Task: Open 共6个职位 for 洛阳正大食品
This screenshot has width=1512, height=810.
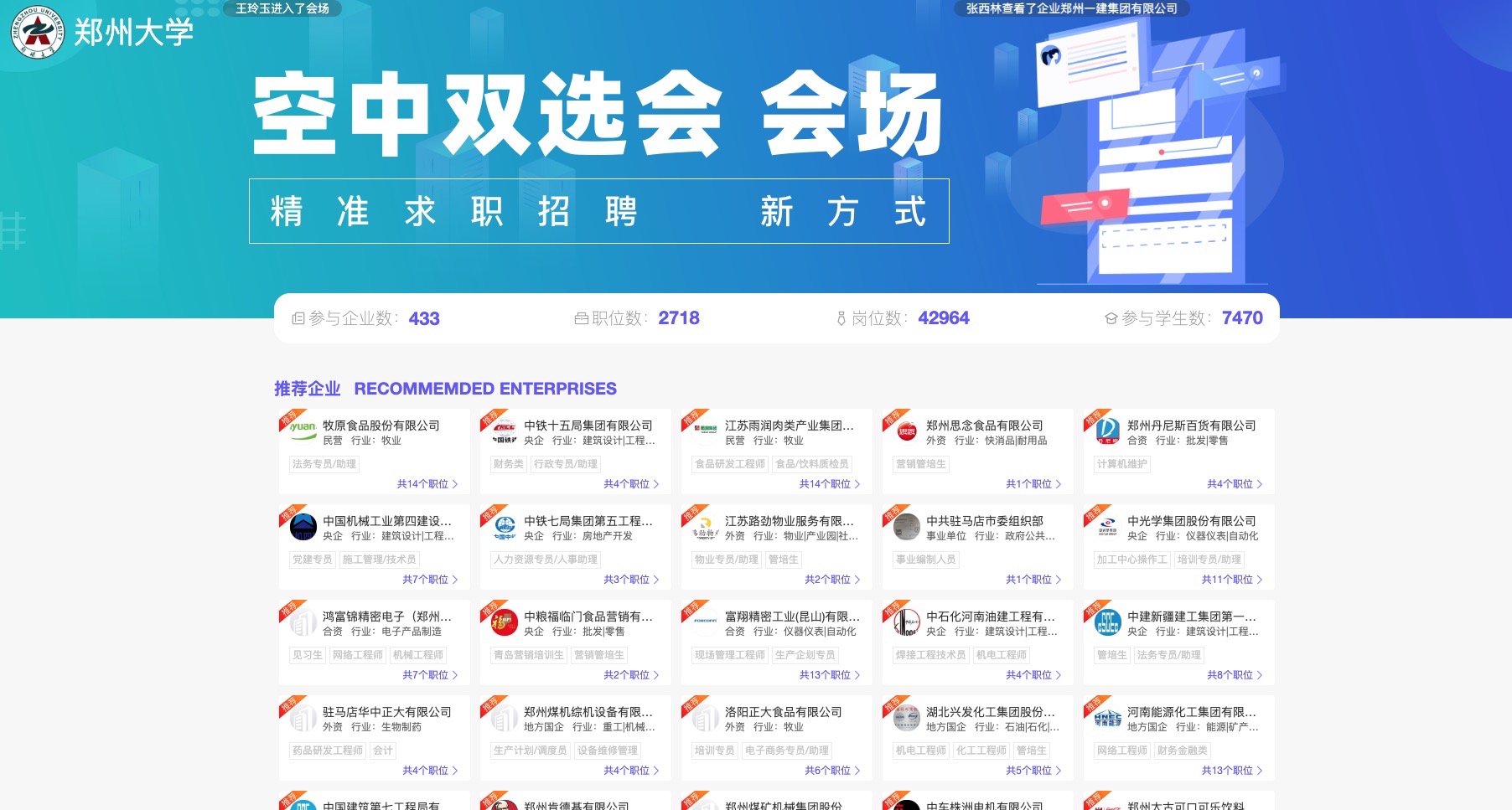Action: coord(832,771)
